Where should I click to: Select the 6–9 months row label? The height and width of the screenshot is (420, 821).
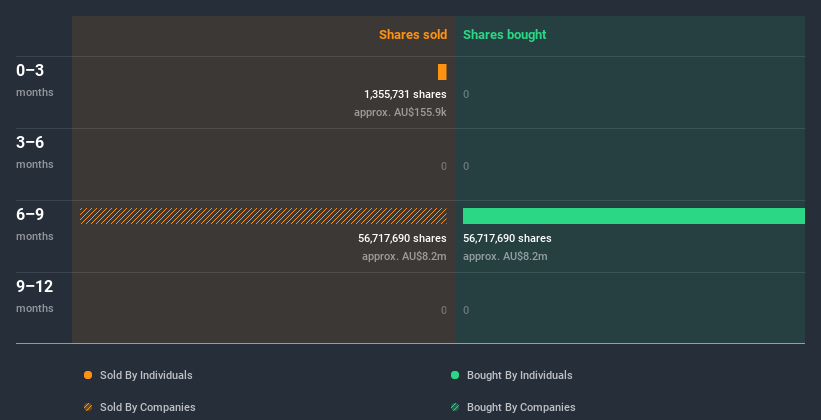tap(35, 224)
